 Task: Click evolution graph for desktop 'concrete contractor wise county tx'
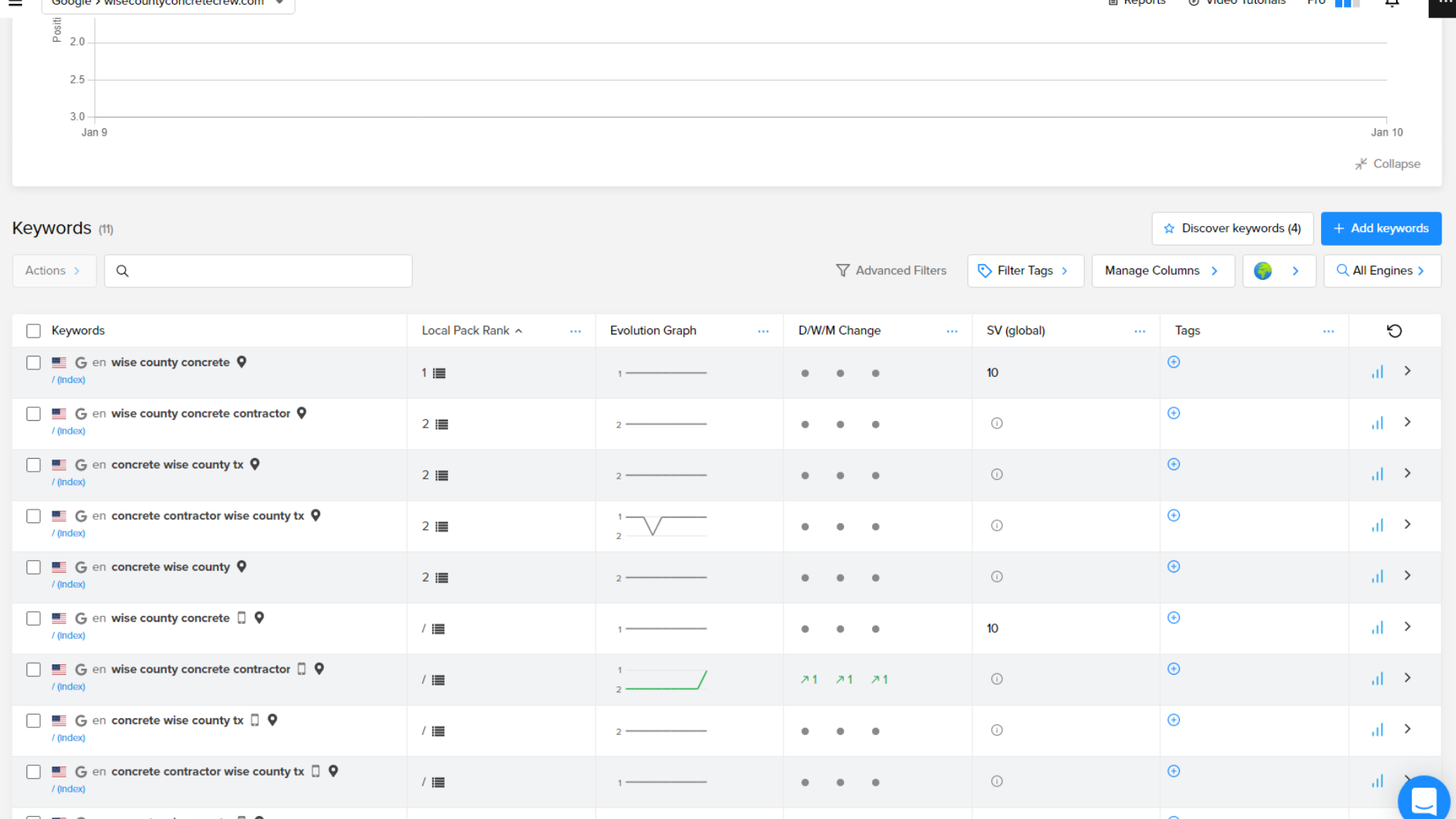coord(661,526)
